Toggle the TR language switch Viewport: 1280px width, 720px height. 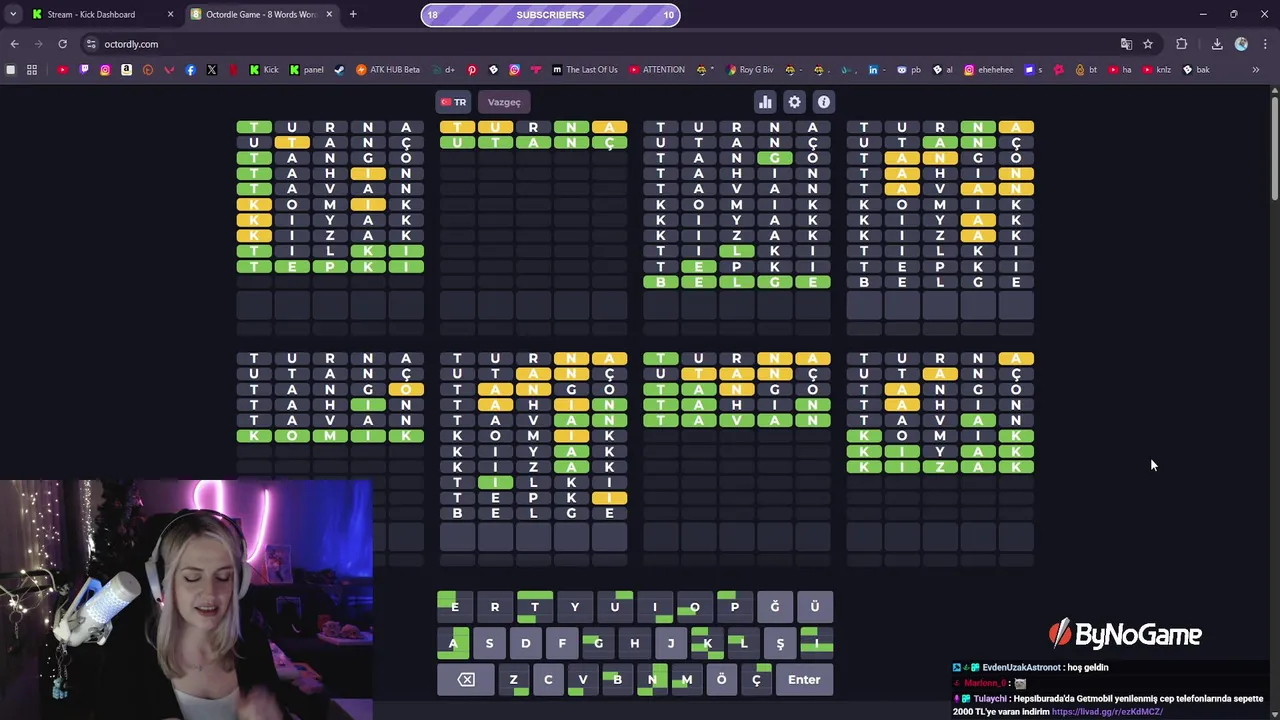453,102
